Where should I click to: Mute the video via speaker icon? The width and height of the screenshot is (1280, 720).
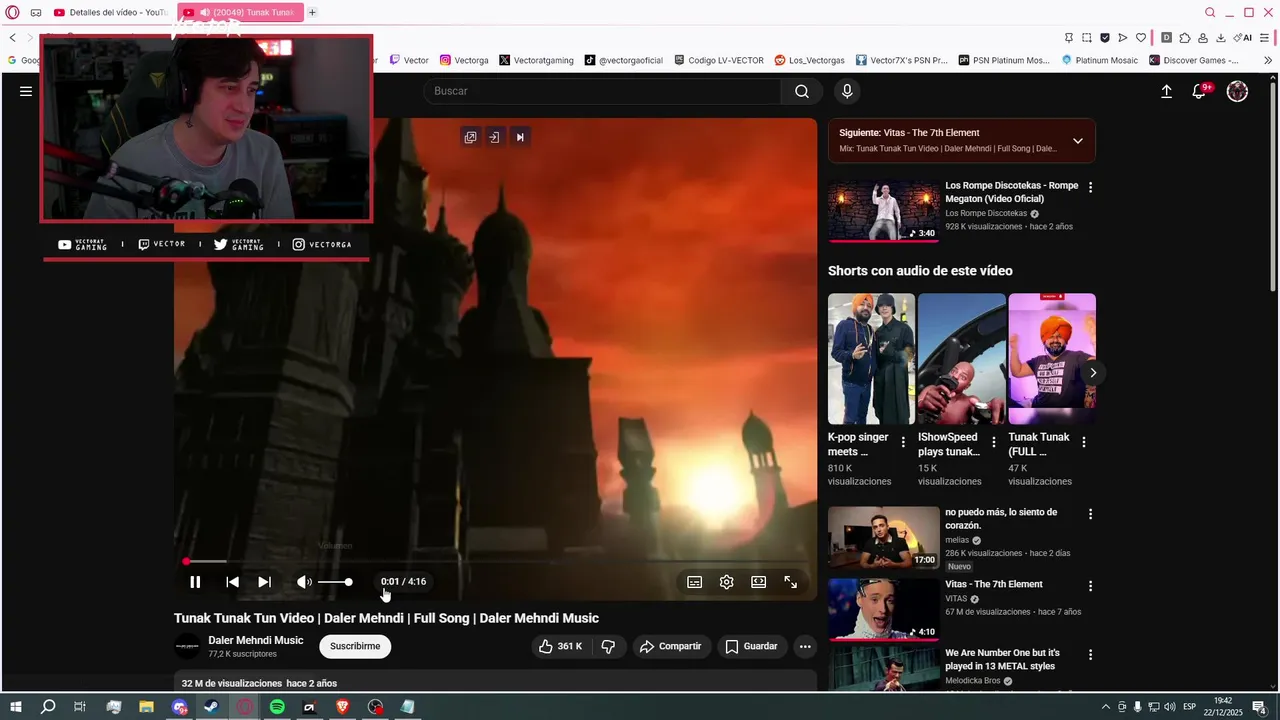pos(304,582)
